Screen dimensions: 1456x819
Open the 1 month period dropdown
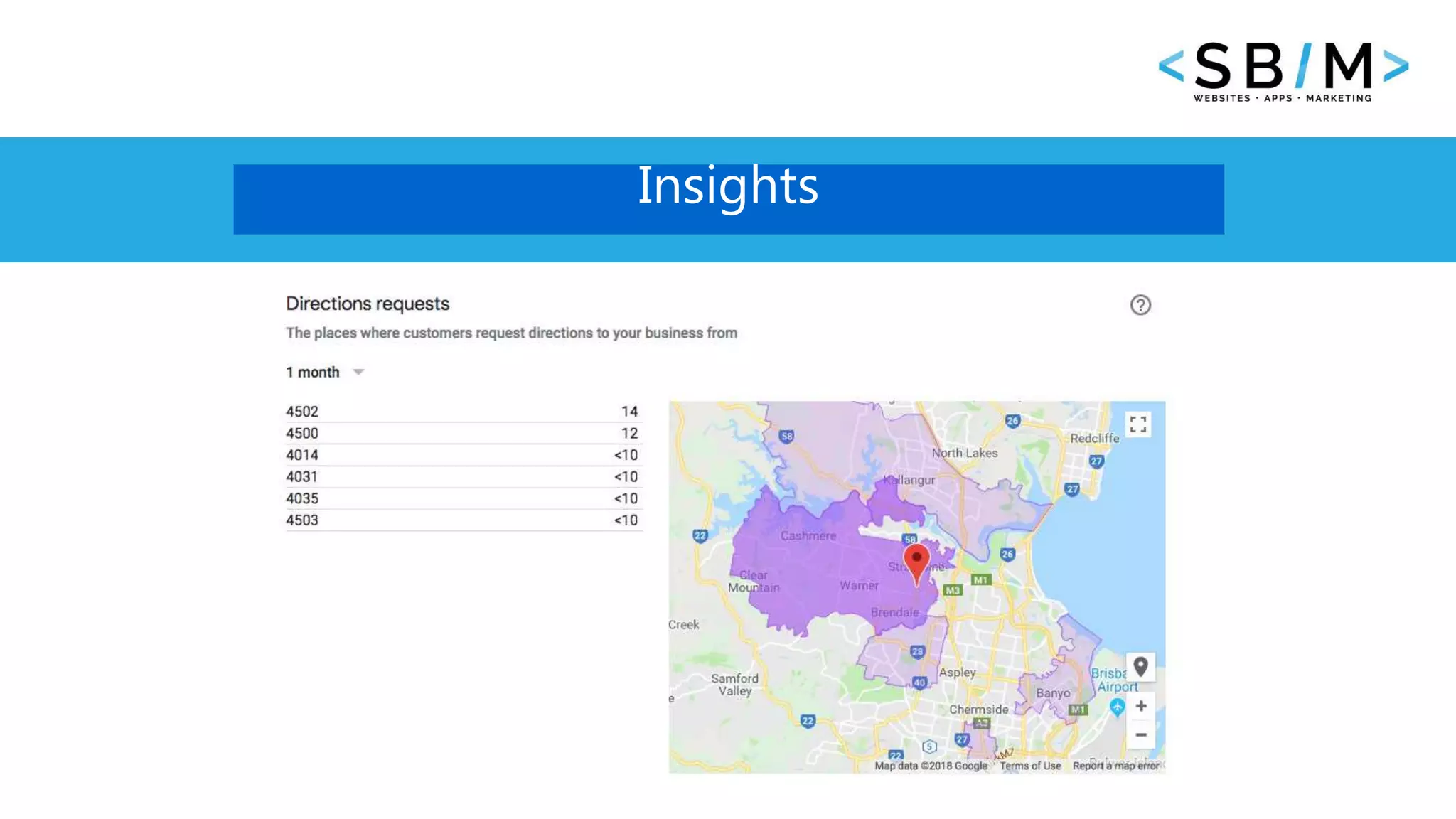pos(314,373)
